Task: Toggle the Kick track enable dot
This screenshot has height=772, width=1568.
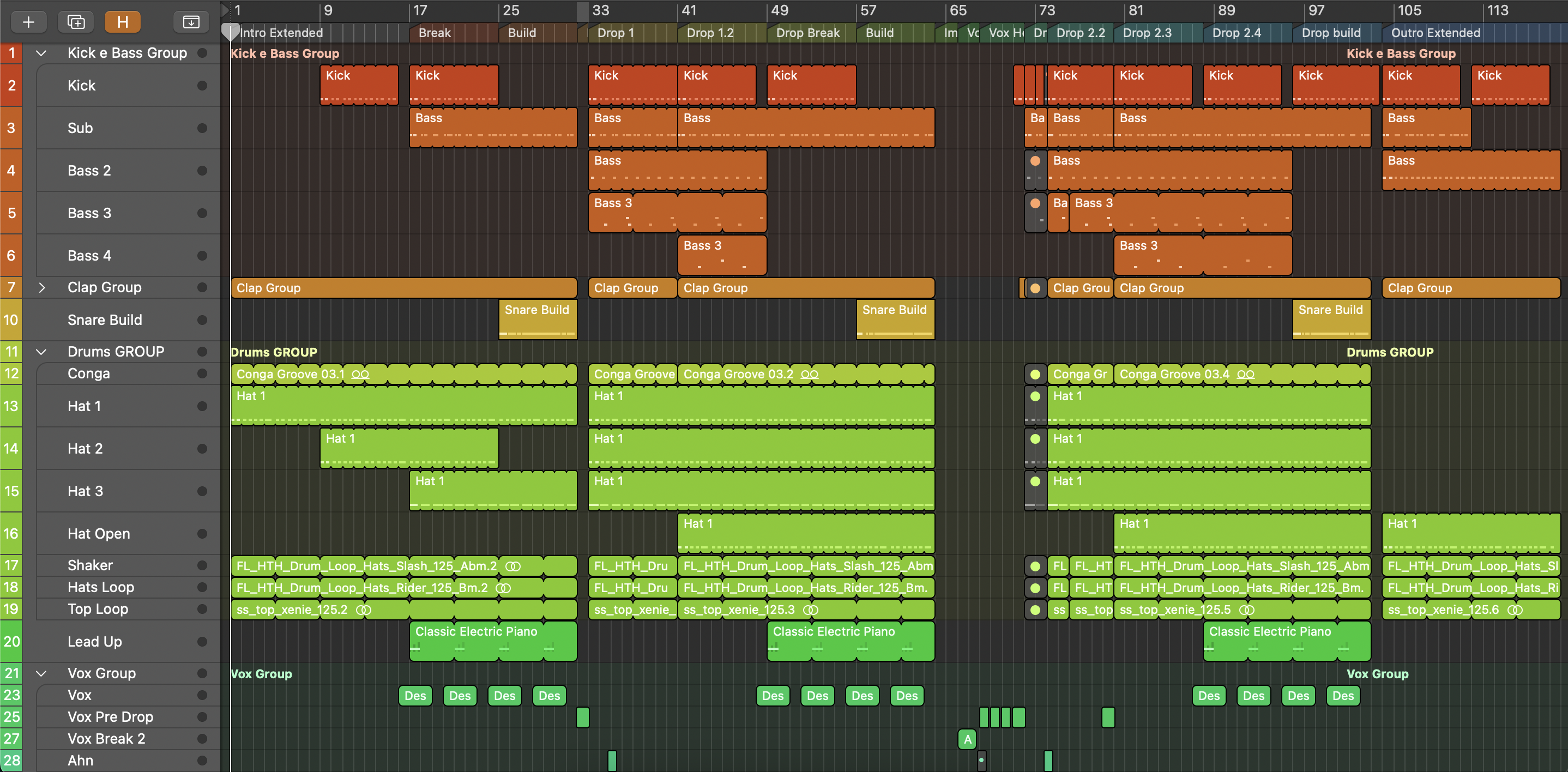Action: (202, 86)
